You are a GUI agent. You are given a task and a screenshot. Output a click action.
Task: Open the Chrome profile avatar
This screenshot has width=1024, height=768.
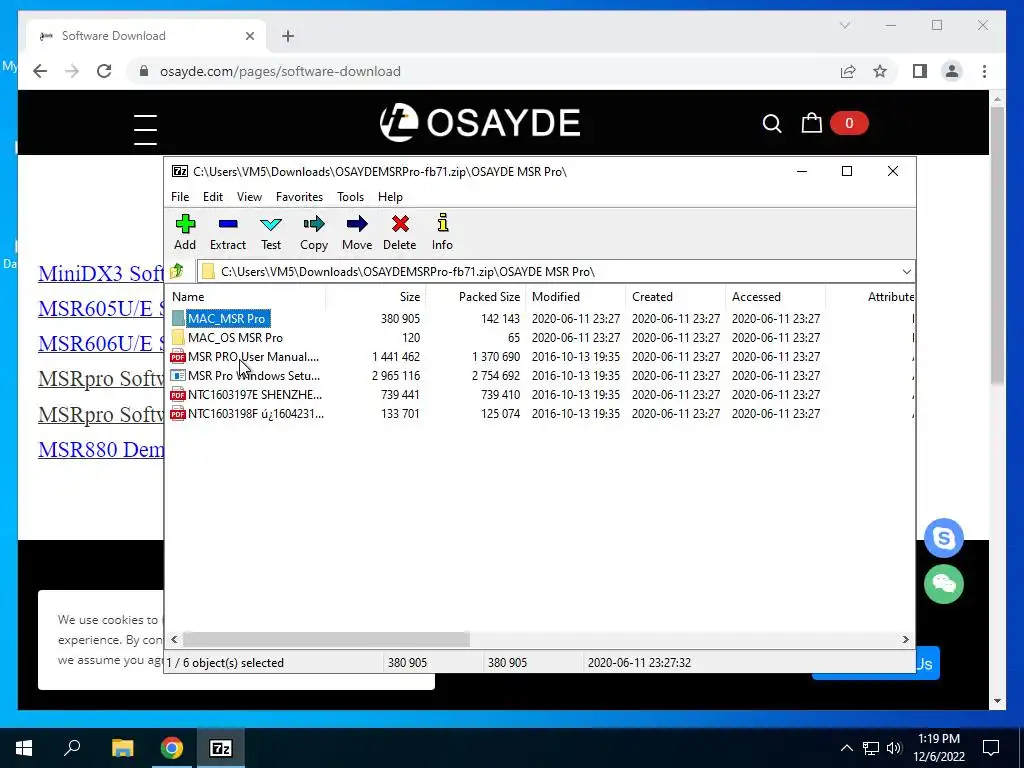click(x=952, y=71)
